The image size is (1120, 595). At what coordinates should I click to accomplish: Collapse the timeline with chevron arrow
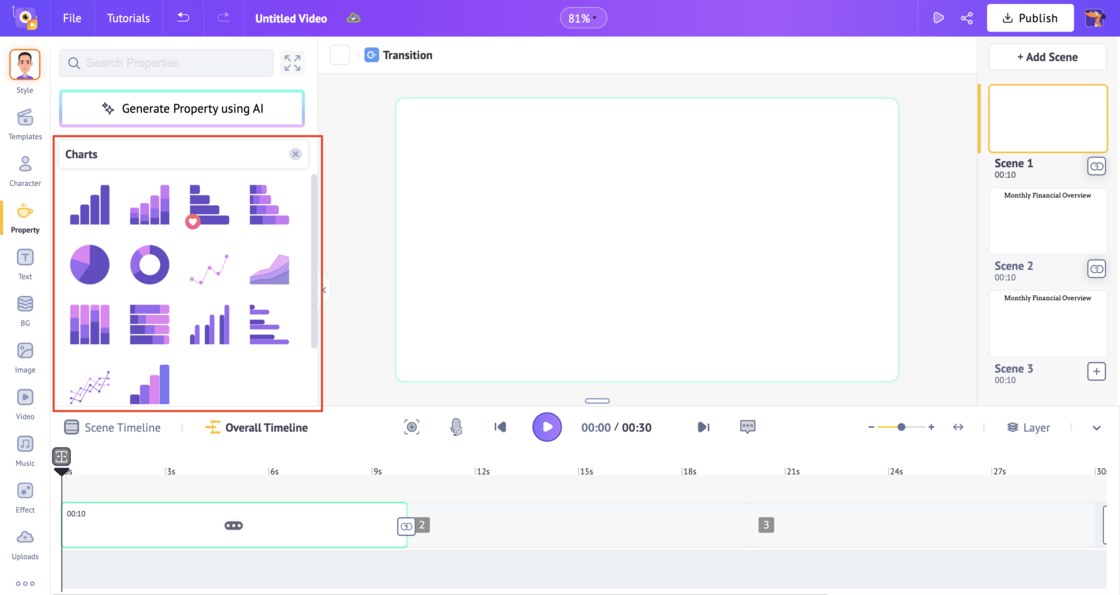click(1096, 428)
